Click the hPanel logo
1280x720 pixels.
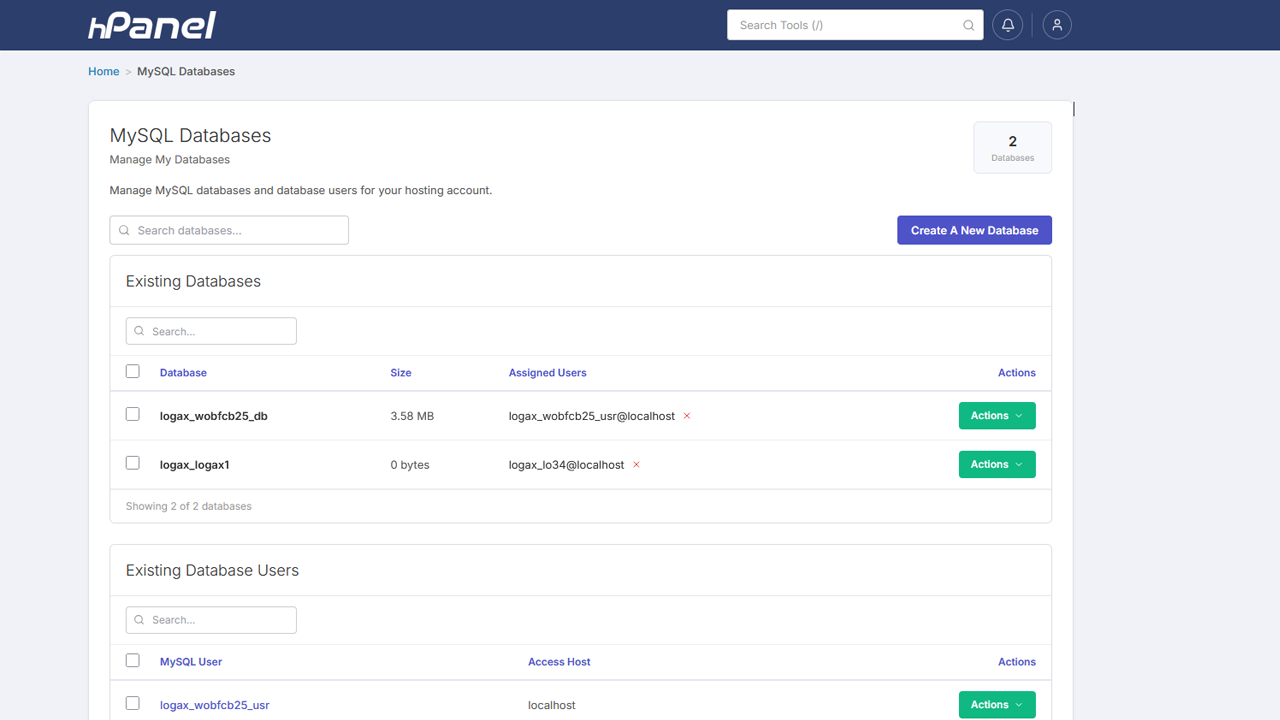click(x=152, y=25)
